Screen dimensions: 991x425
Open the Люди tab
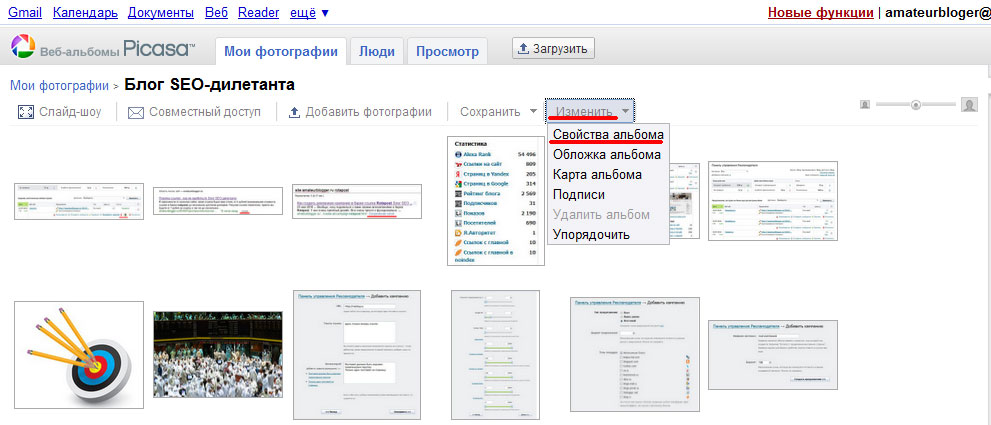click(377, 52)
